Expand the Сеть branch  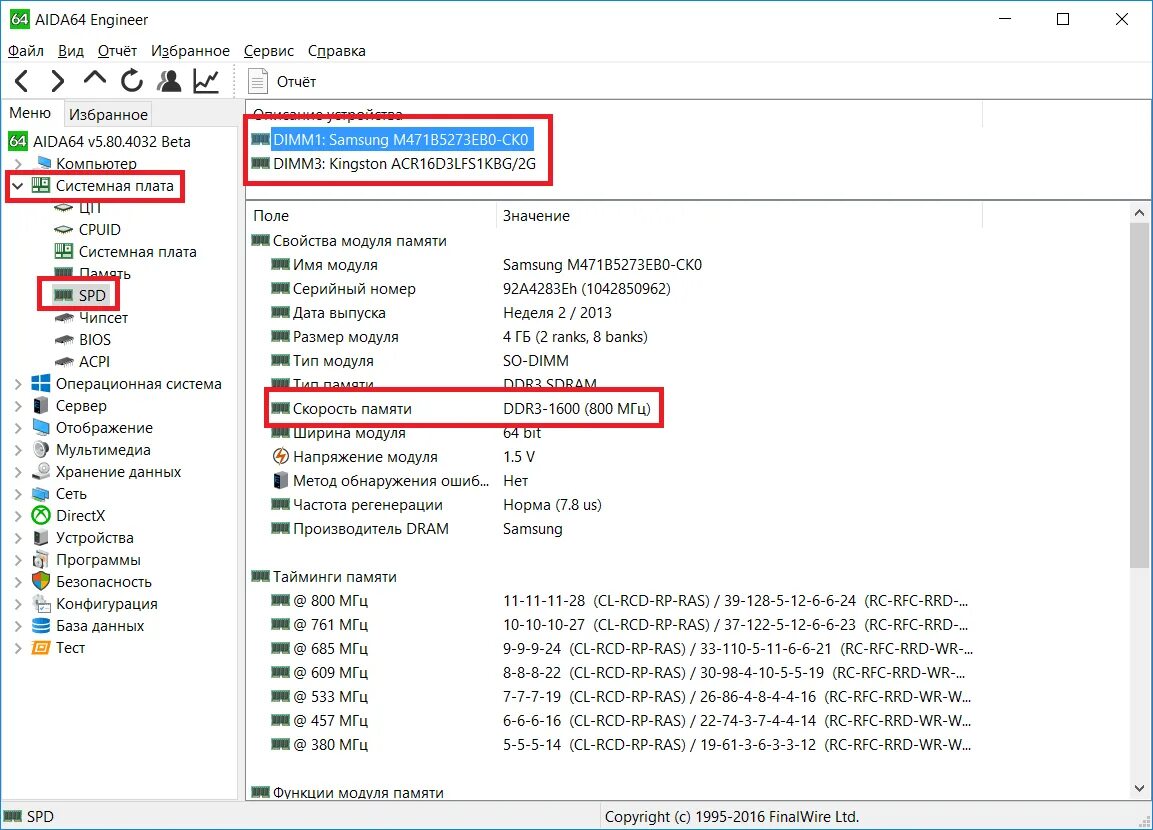coord(18,494)
